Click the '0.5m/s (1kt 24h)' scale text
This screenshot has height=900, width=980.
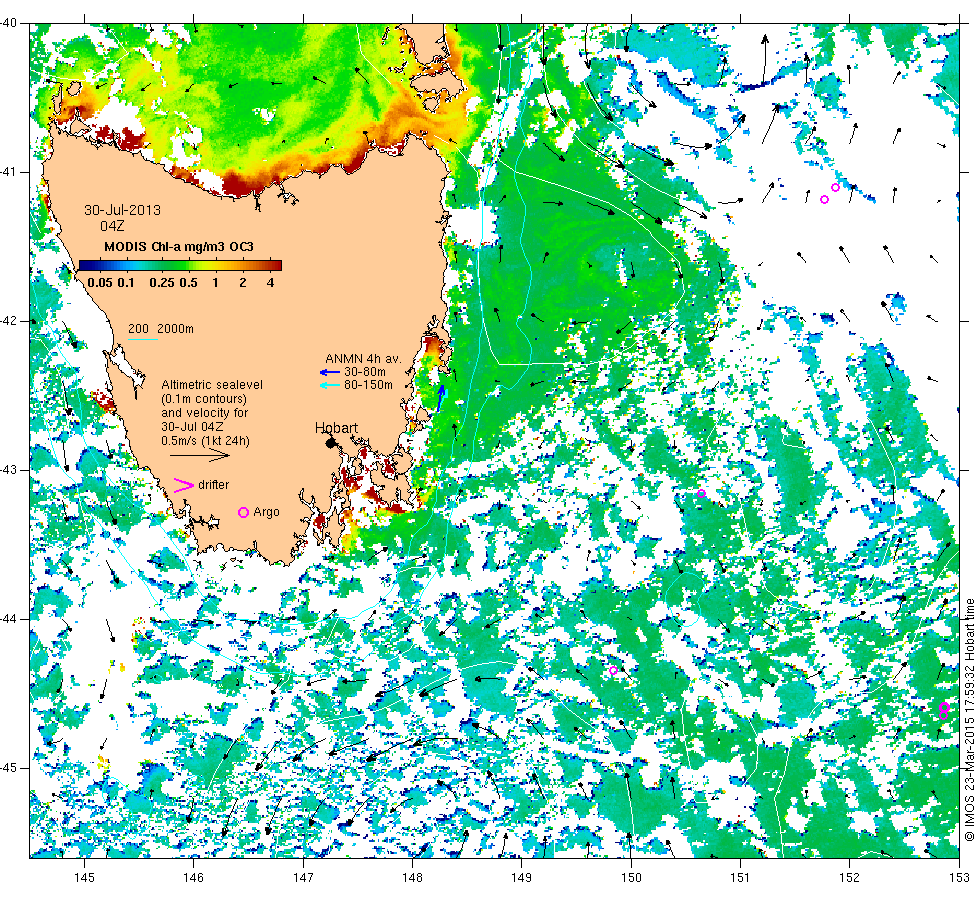click(206, 441)
